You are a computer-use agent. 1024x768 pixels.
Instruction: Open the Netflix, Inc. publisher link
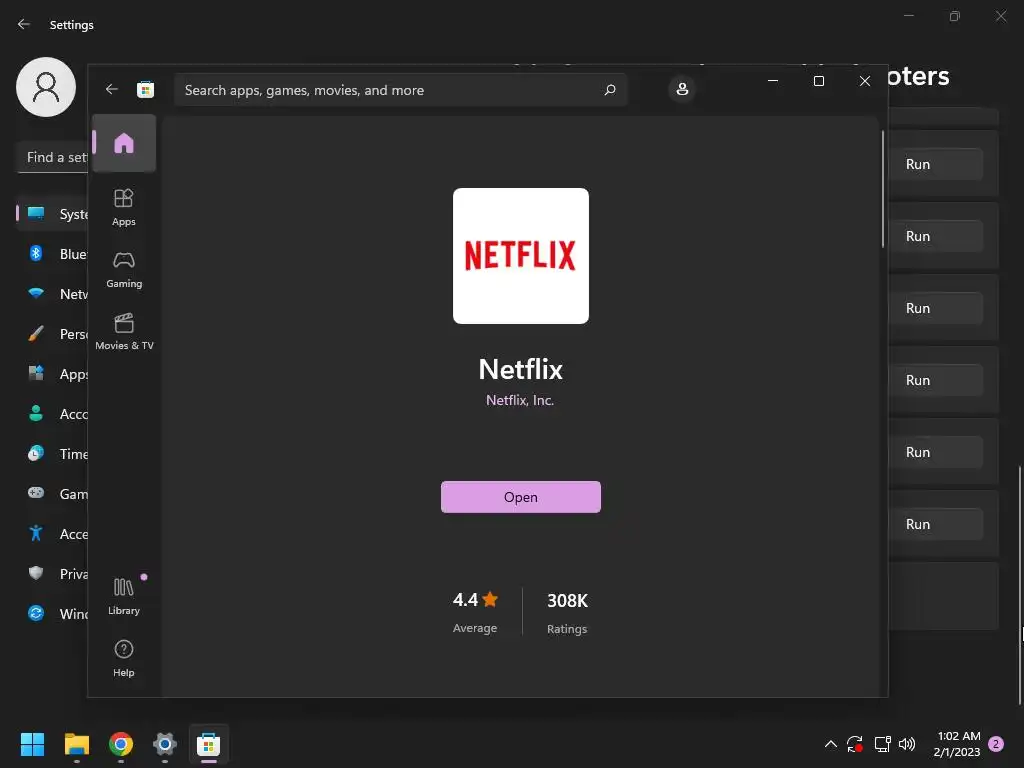click(x=520, y=400)
